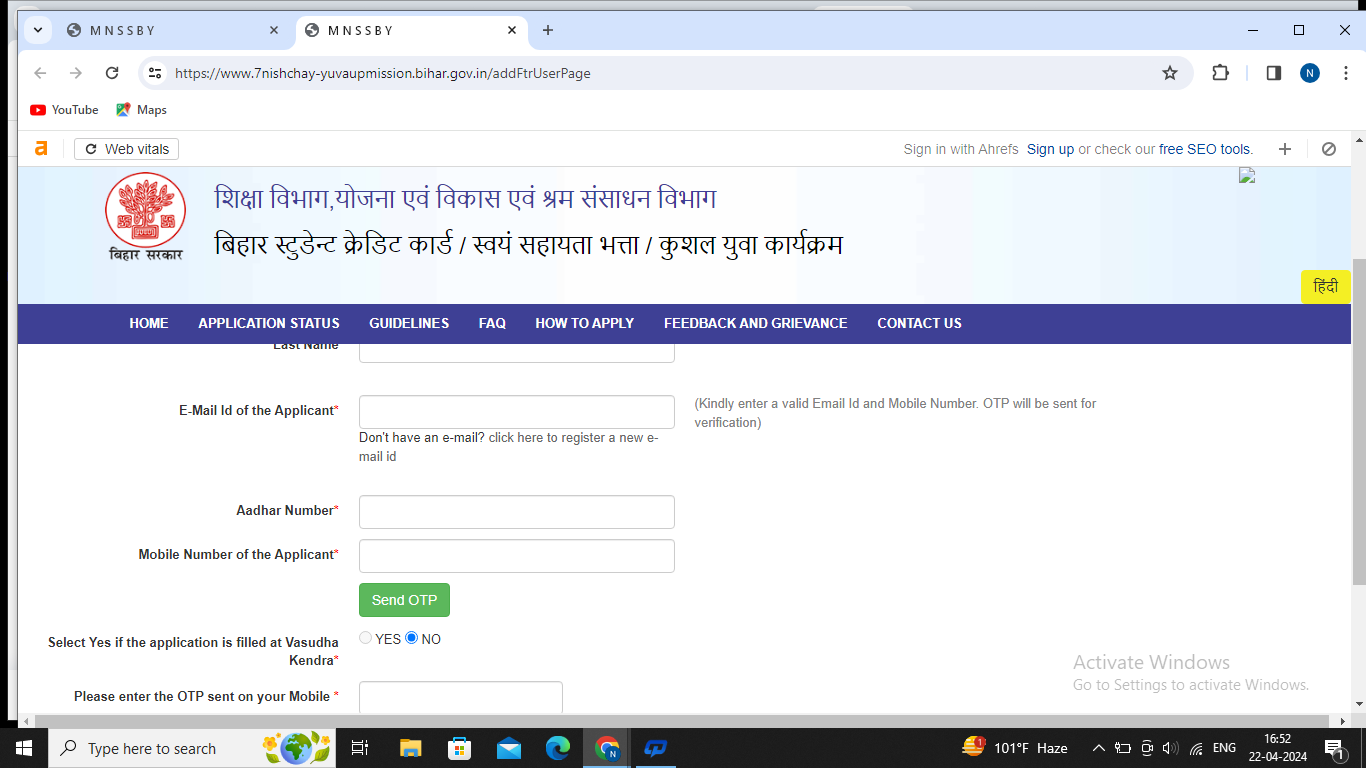Open the notifications icon in system tray
Screen dimensions: 1366x768
click(x=1334, y=747)
